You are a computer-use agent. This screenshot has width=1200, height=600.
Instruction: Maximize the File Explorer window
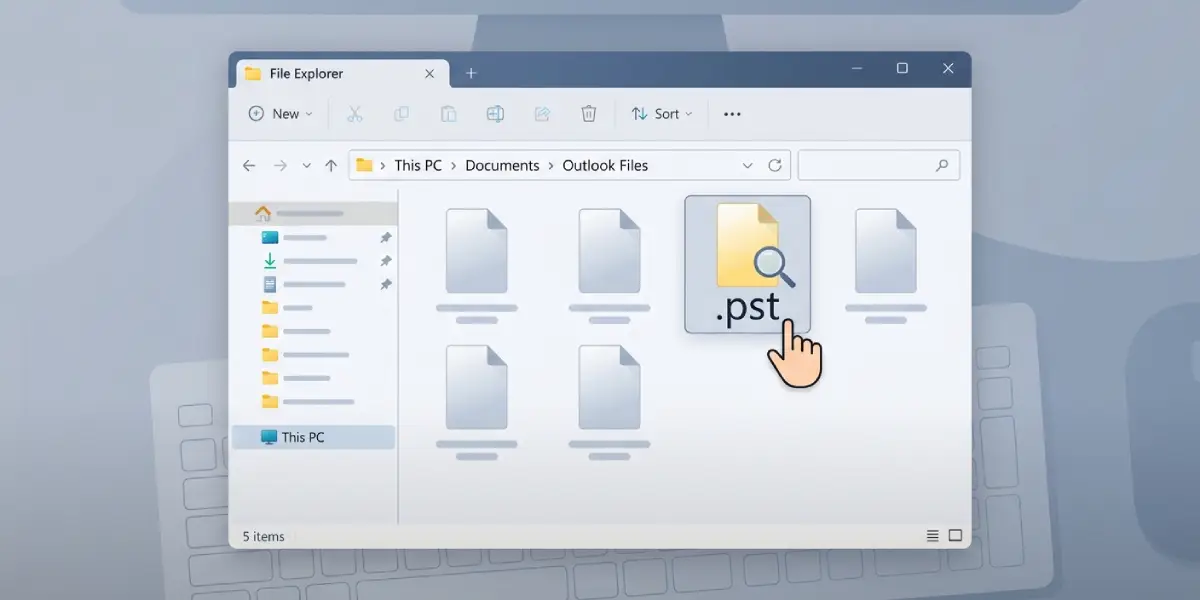click(902, 68)
